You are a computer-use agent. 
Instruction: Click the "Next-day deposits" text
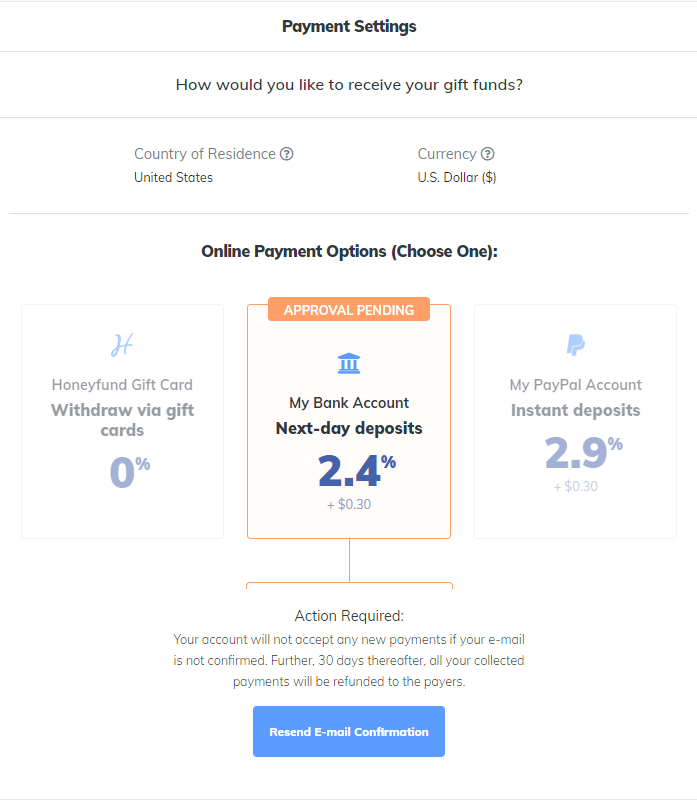349,428
